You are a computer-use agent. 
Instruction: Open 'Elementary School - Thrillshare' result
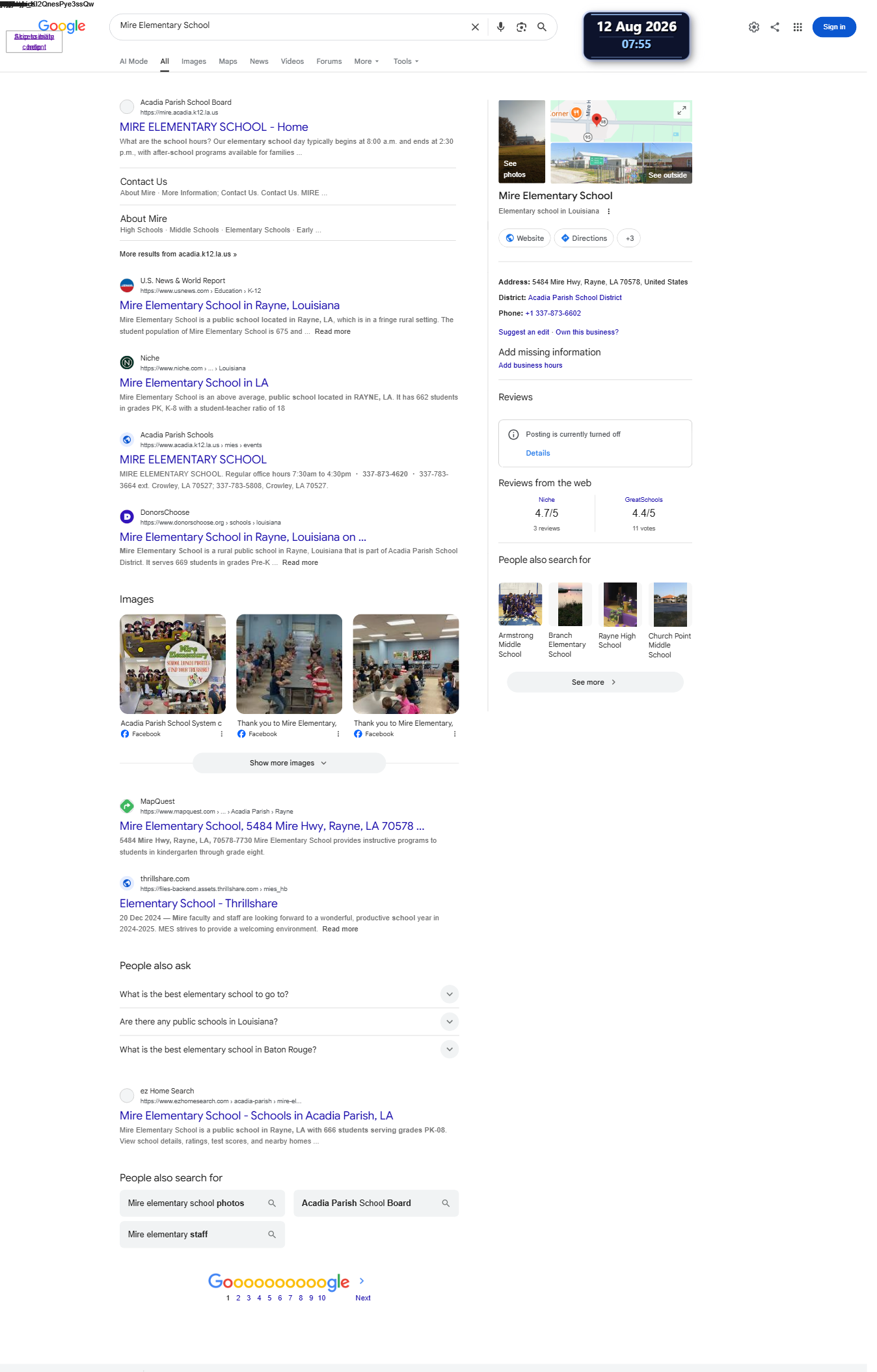198,903
